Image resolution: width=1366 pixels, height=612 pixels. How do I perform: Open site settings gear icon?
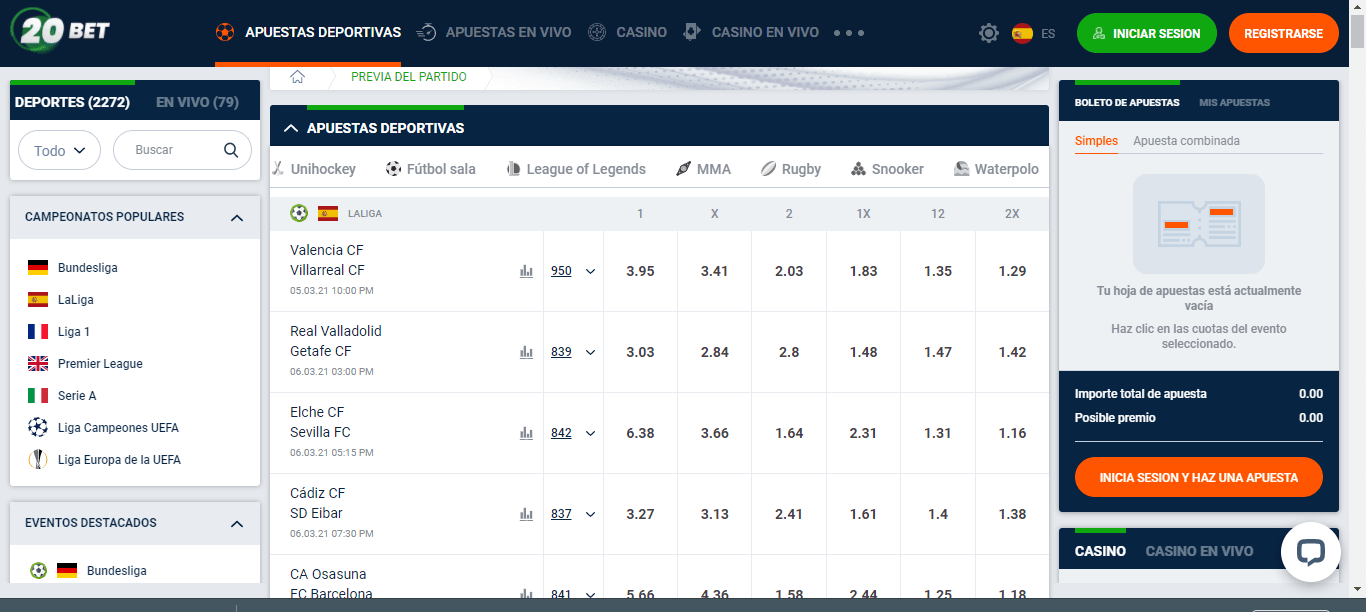pos(989,33)
